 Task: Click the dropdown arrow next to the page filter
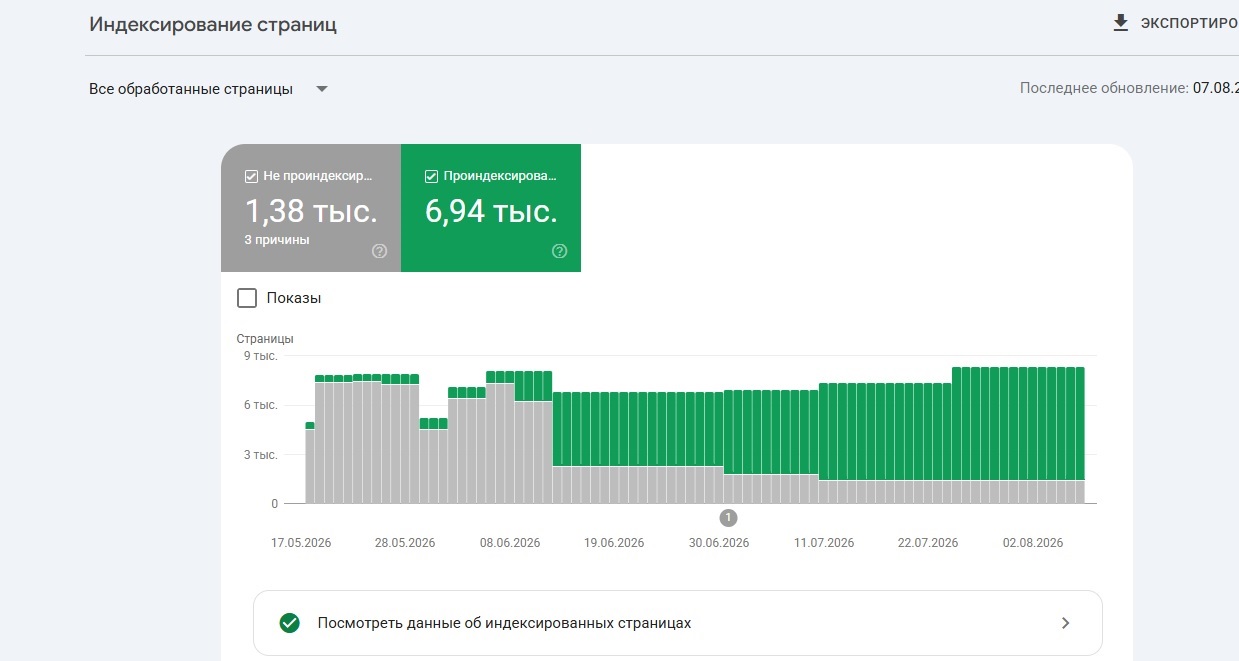click(x=322, y=89)
